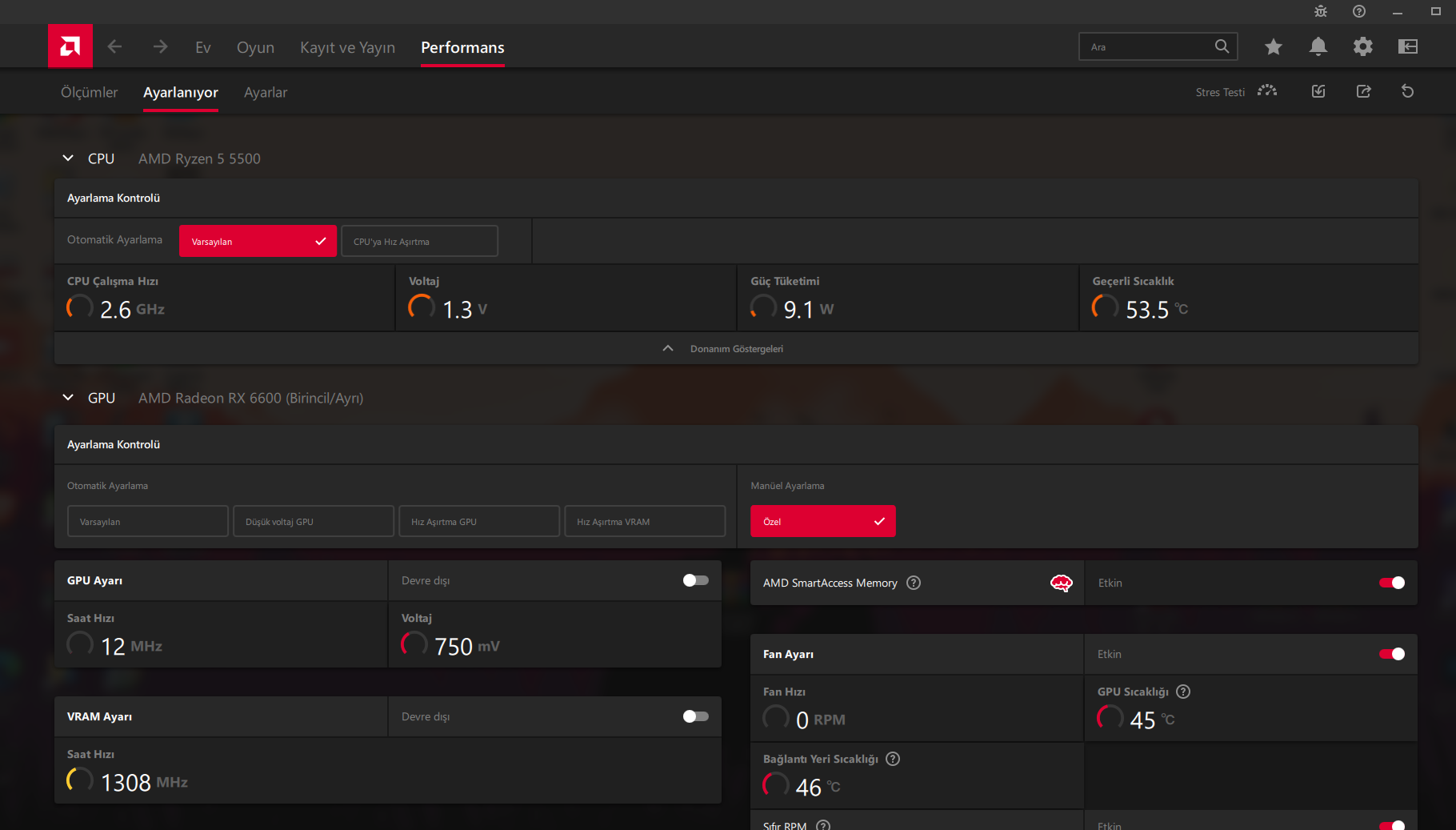This screenshot has height=830, width=1456.
Task: Open the bug report tool icon
Action: [1321, 11]
